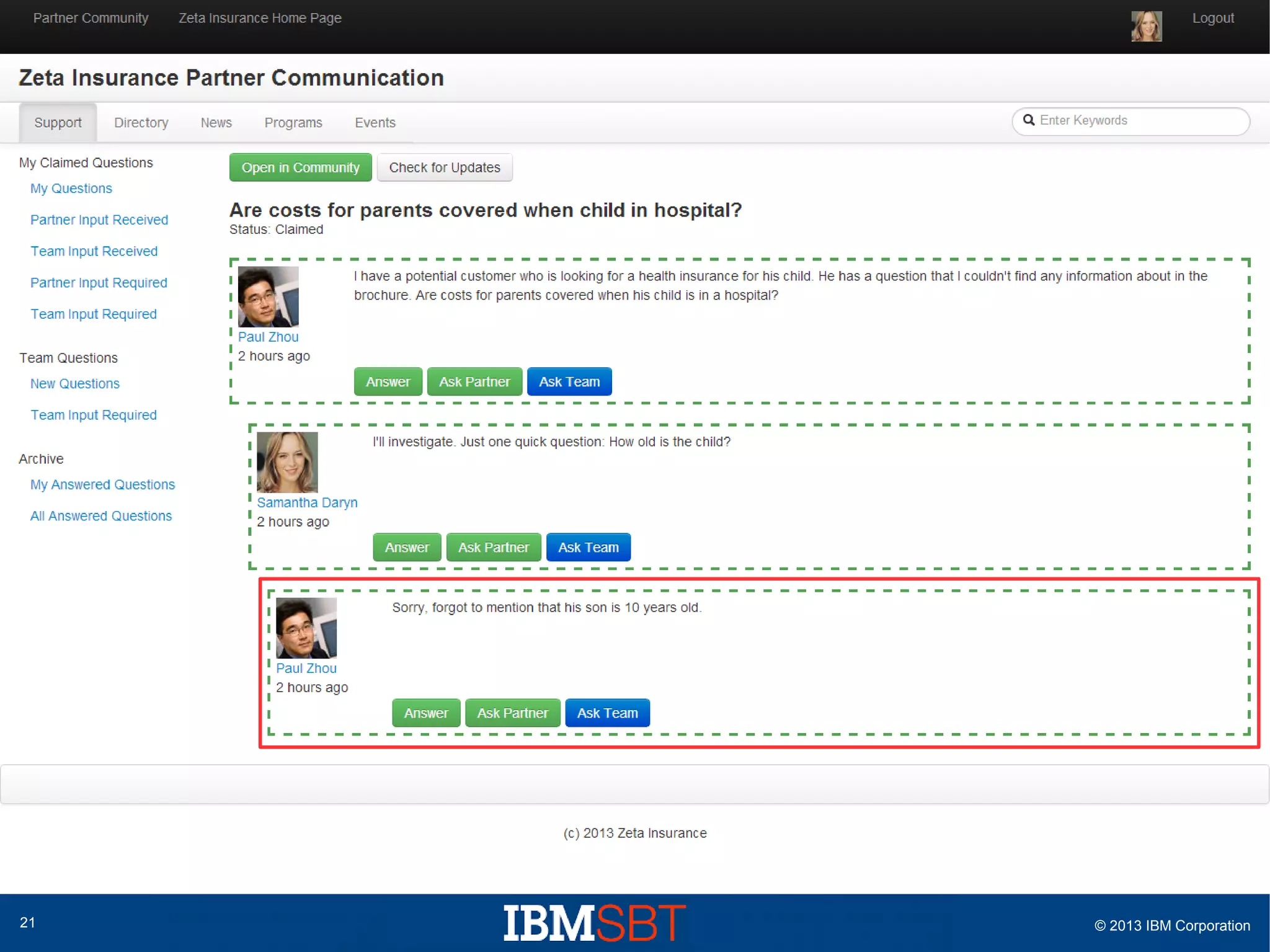Click Samantha Daryn's profile photo
The image size is (1270, 952).
pos(287,462)
